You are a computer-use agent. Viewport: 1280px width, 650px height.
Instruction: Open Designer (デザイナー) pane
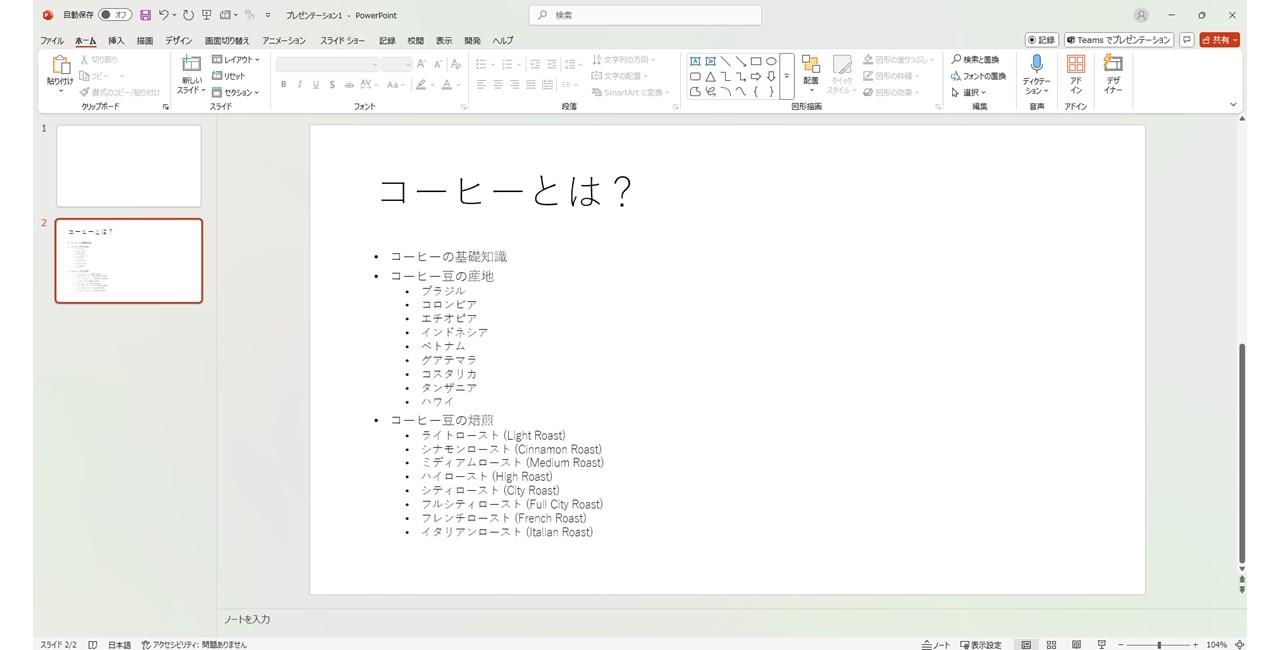click(1113, 75)
